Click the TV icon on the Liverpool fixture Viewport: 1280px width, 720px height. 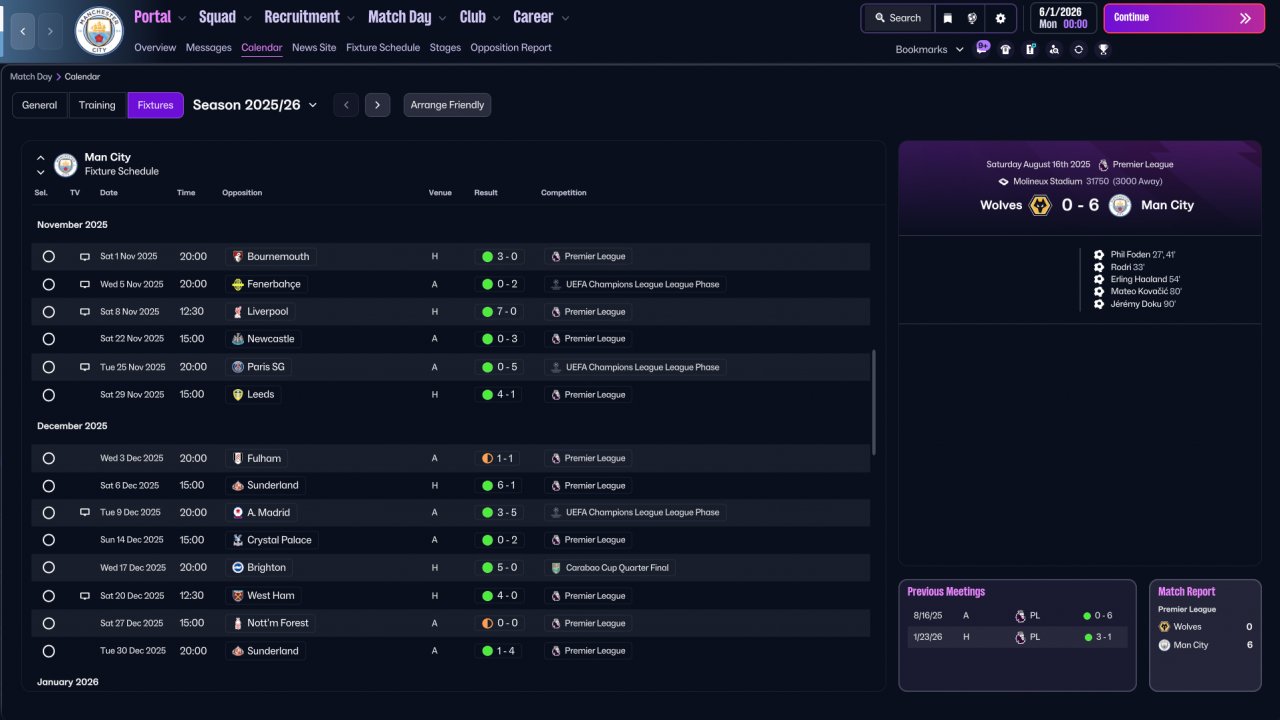click(85, 312)
